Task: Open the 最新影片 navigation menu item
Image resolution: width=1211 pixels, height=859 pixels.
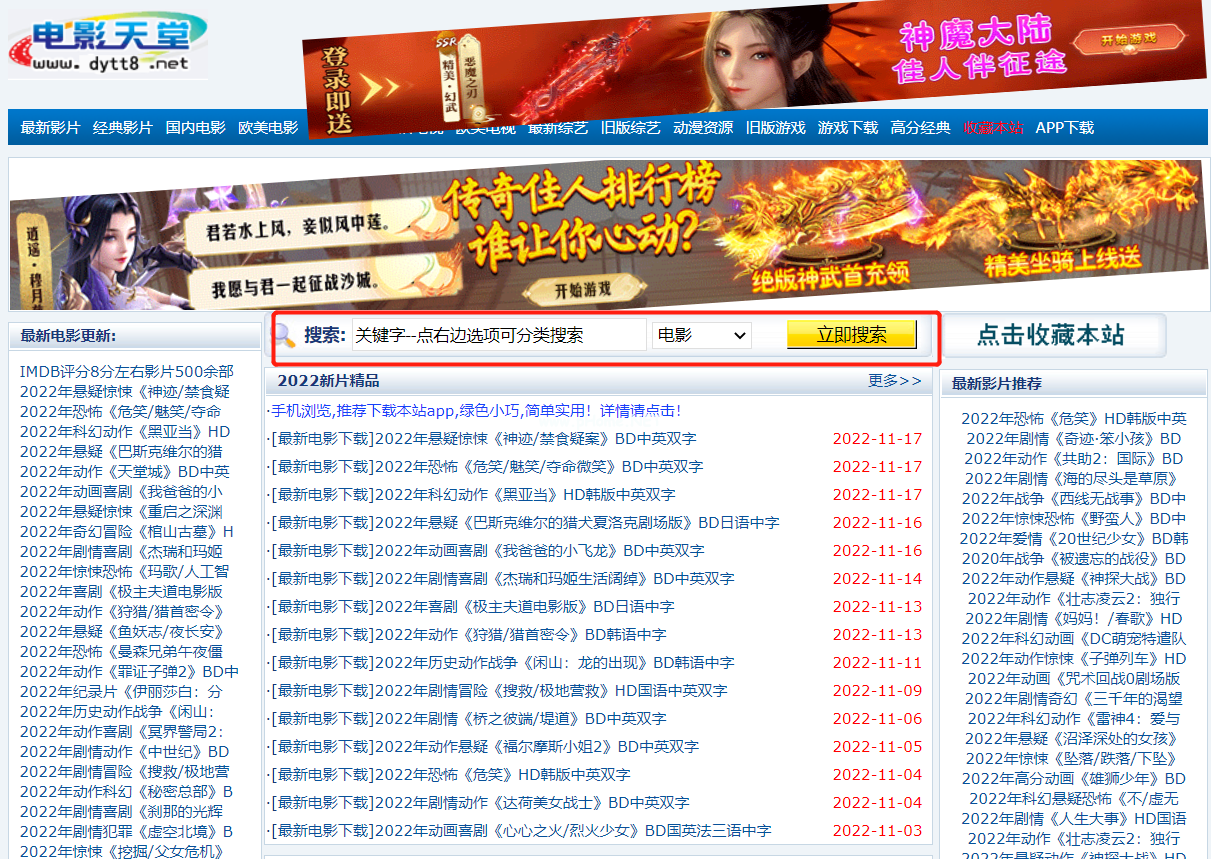Action: (x=50, y=128)
